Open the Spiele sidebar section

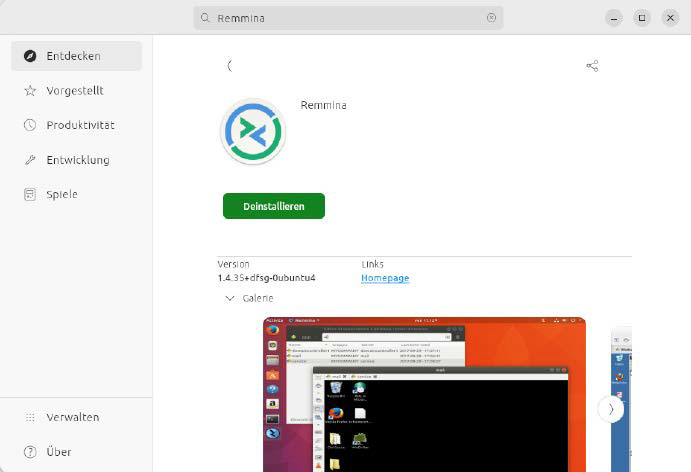tap(77, 194)
